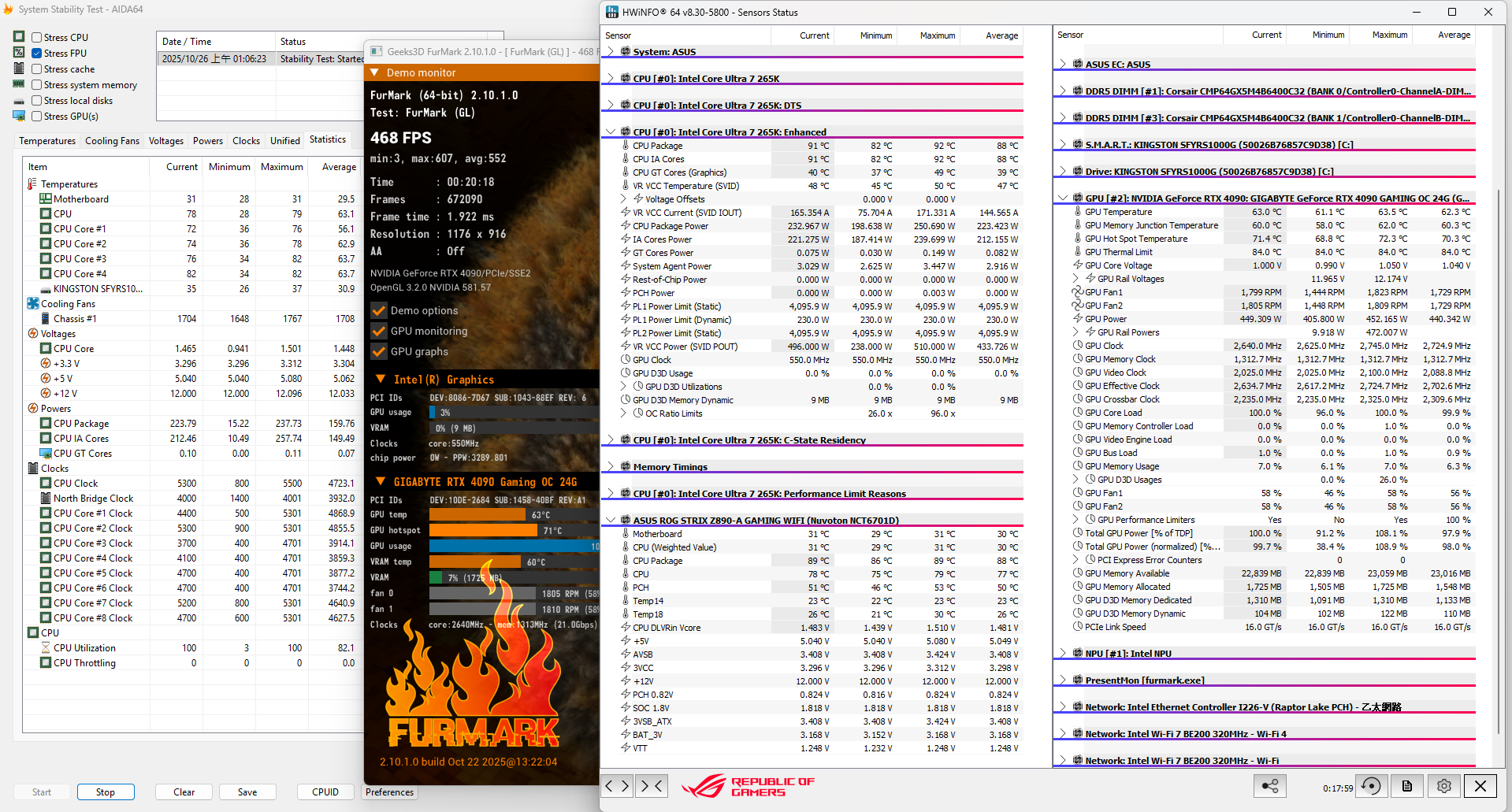The width and height of the screenshot is (1512, 812).
Task: Enable the Stress CPU checkbox
Action: [37, 37]
